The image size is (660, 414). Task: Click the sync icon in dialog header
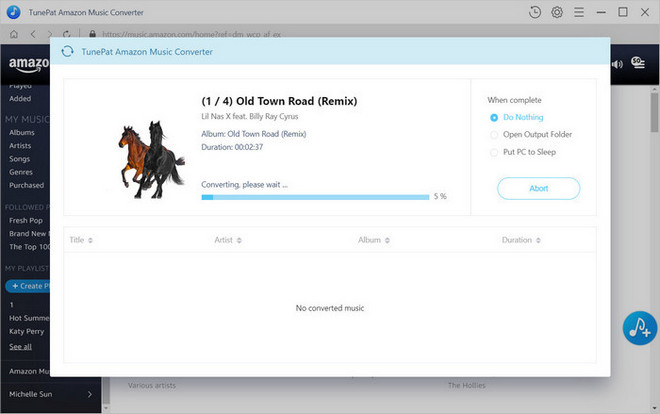click(67, 51)
